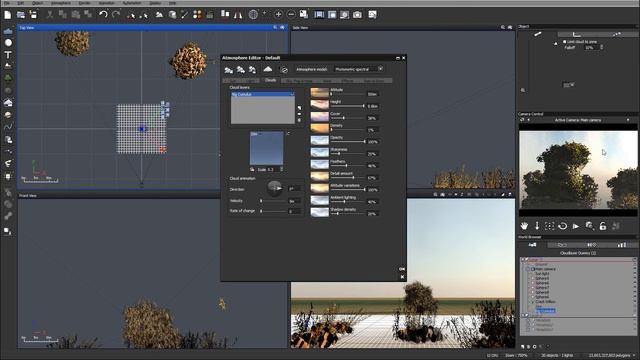Click the remove cloud layer icon beside list
The width and height of the screenshot is (640, 360).
pyautogui.click(x=299, y=120)
